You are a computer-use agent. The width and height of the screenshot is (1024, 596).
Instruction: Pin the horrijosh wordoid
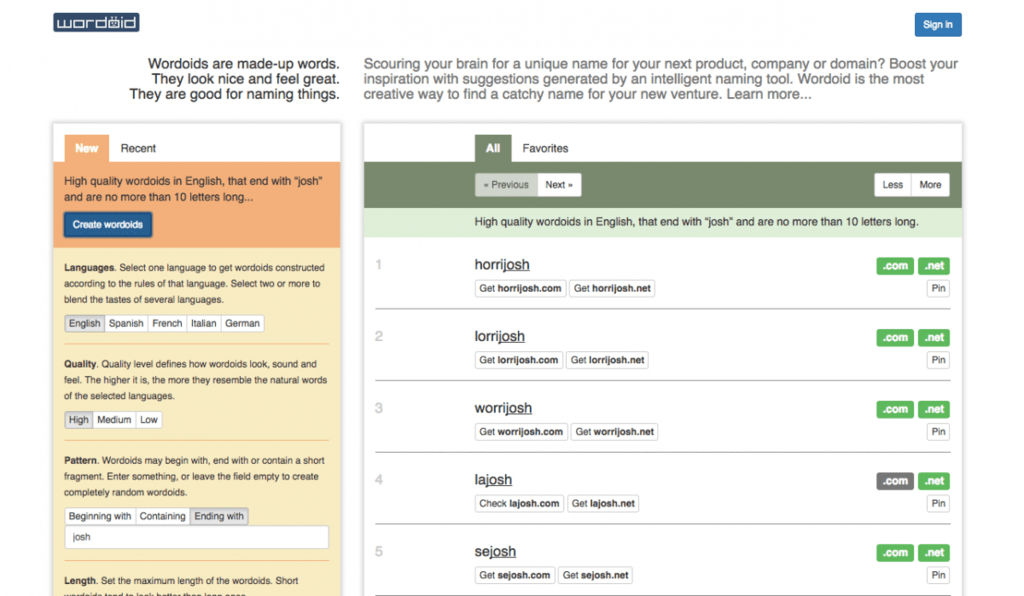[938, 289]
